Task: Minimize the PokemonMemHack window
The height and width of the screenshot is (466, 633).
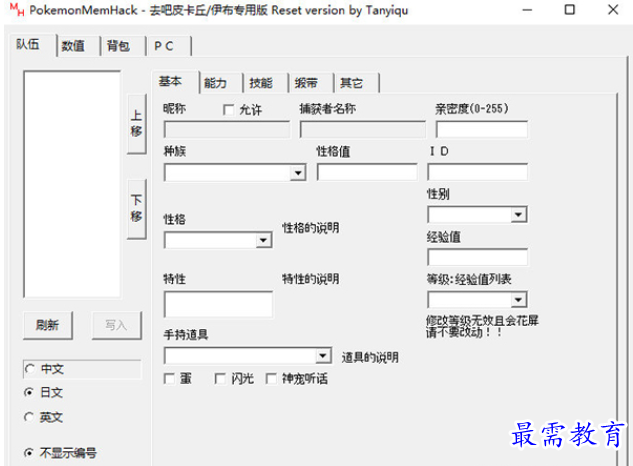Action: [x=527, y=10]
